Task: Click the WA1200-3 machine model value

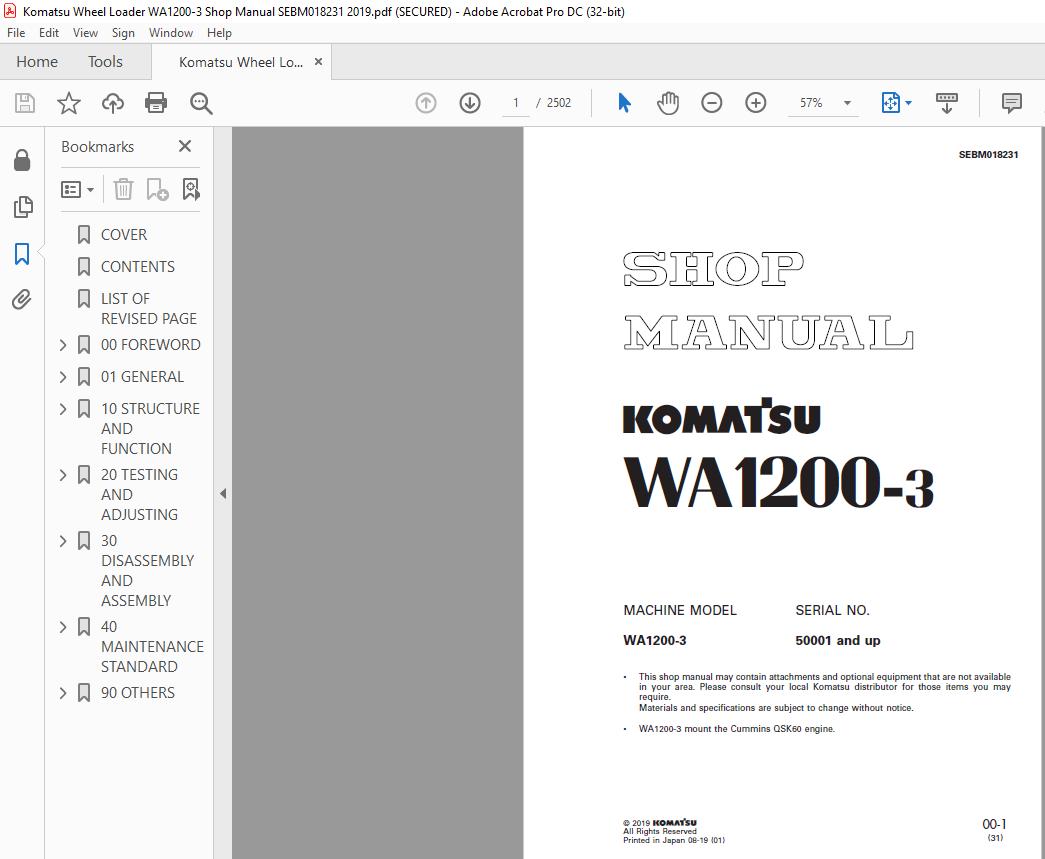Action: (x=654, y=640)
